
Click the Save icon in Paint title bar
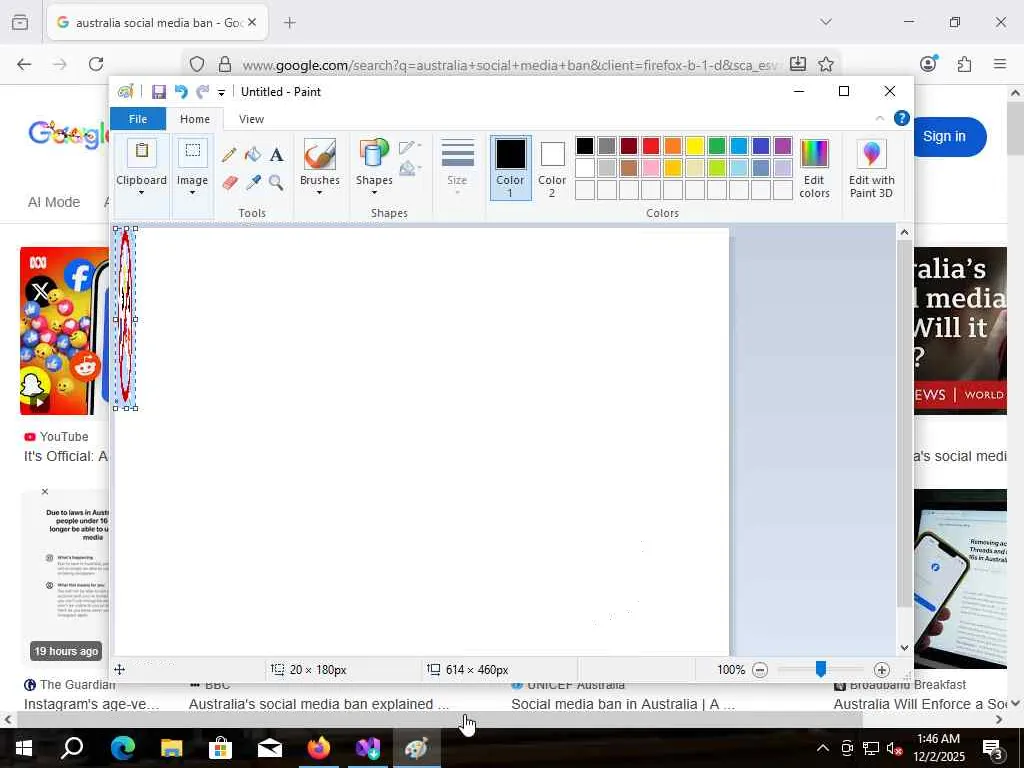coord(159,92)
